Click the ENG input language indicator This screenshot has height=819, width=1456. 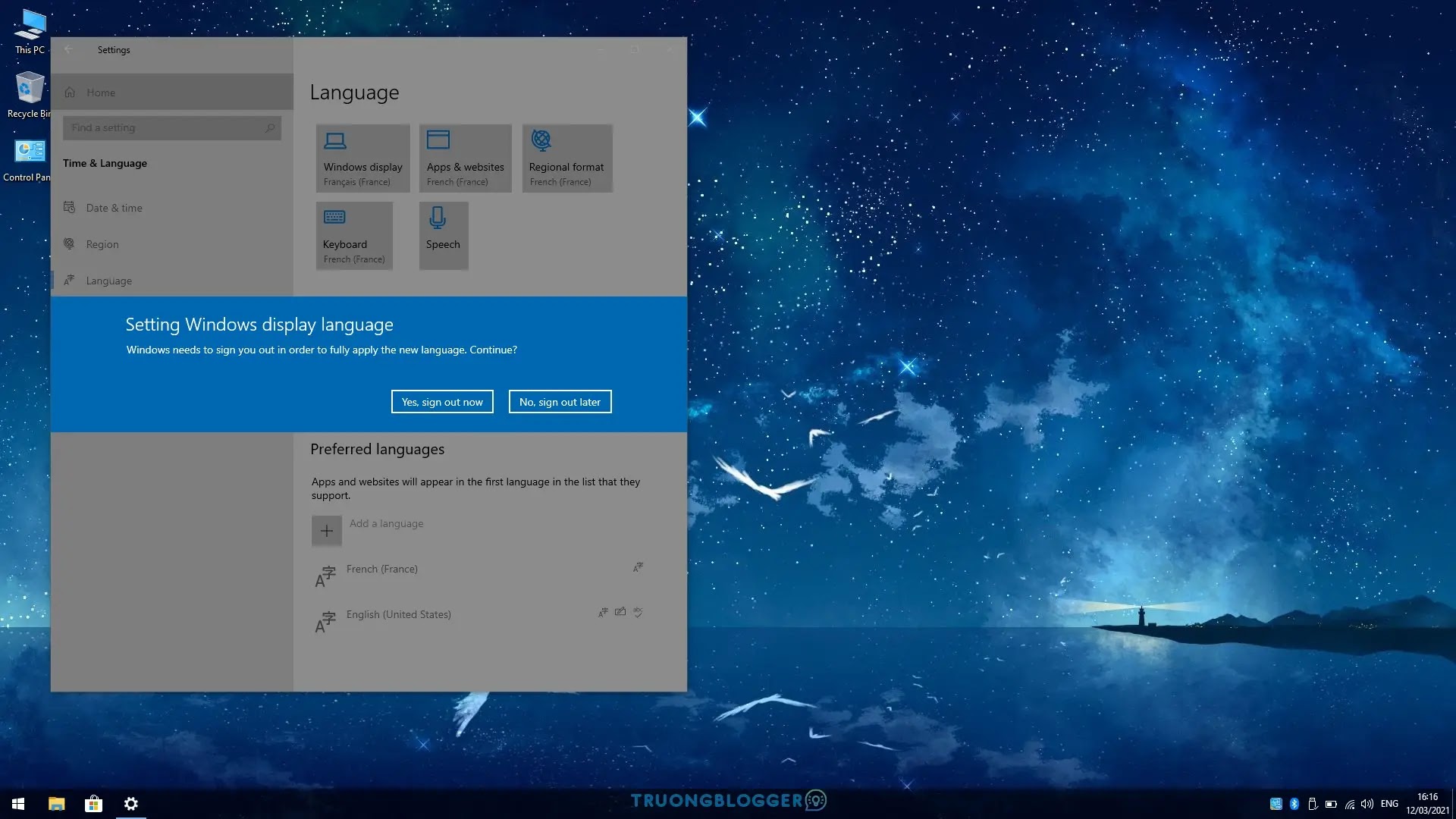(x=1389, y=804)
